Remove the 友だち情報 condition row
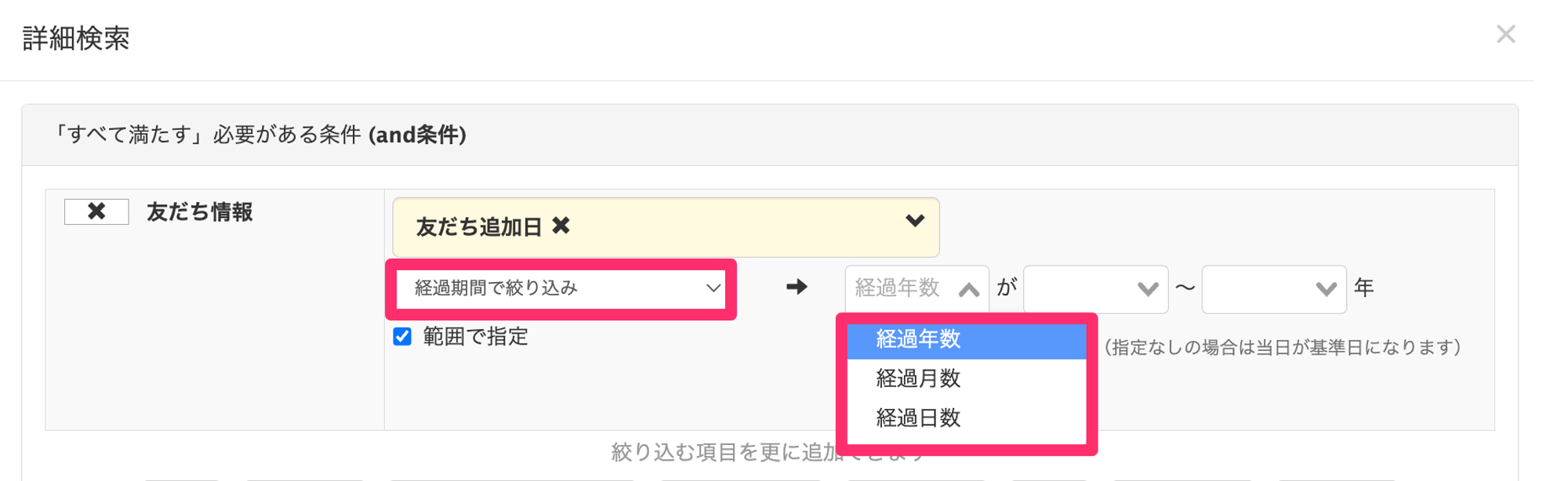The image size is (1568, 481). pyautogui.click(x=96, y=212)
